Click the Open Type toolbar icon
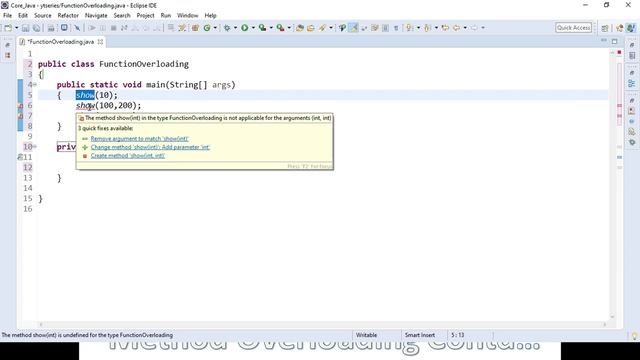 300,28
